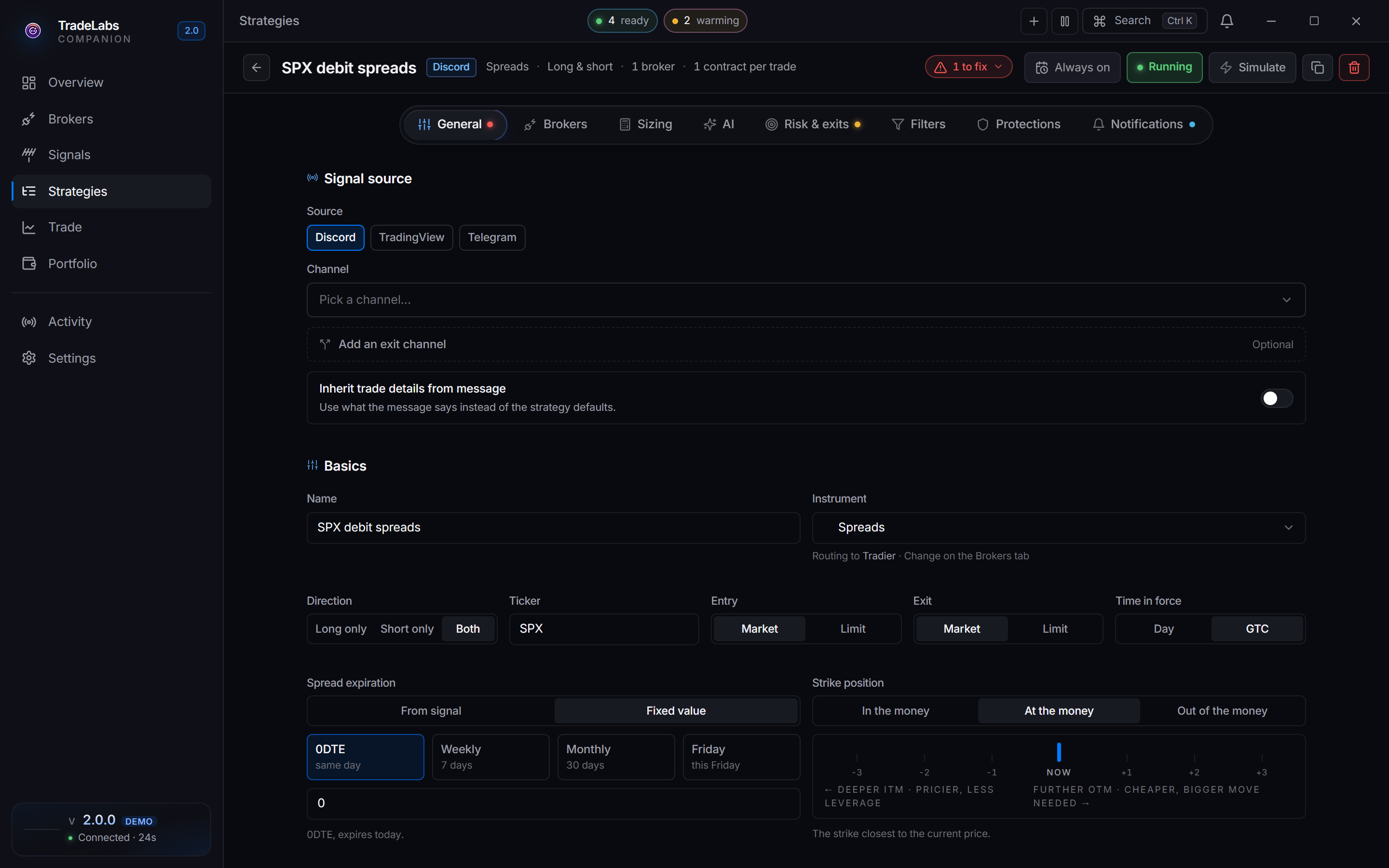Click the 2.0 version badge
Screen dimensions: 1389x868
pos(191,30)
